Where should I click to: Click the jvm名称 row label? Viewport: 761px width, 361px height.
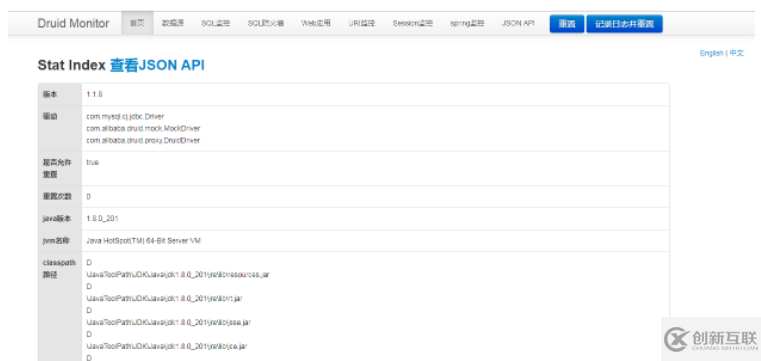[57, 241]
